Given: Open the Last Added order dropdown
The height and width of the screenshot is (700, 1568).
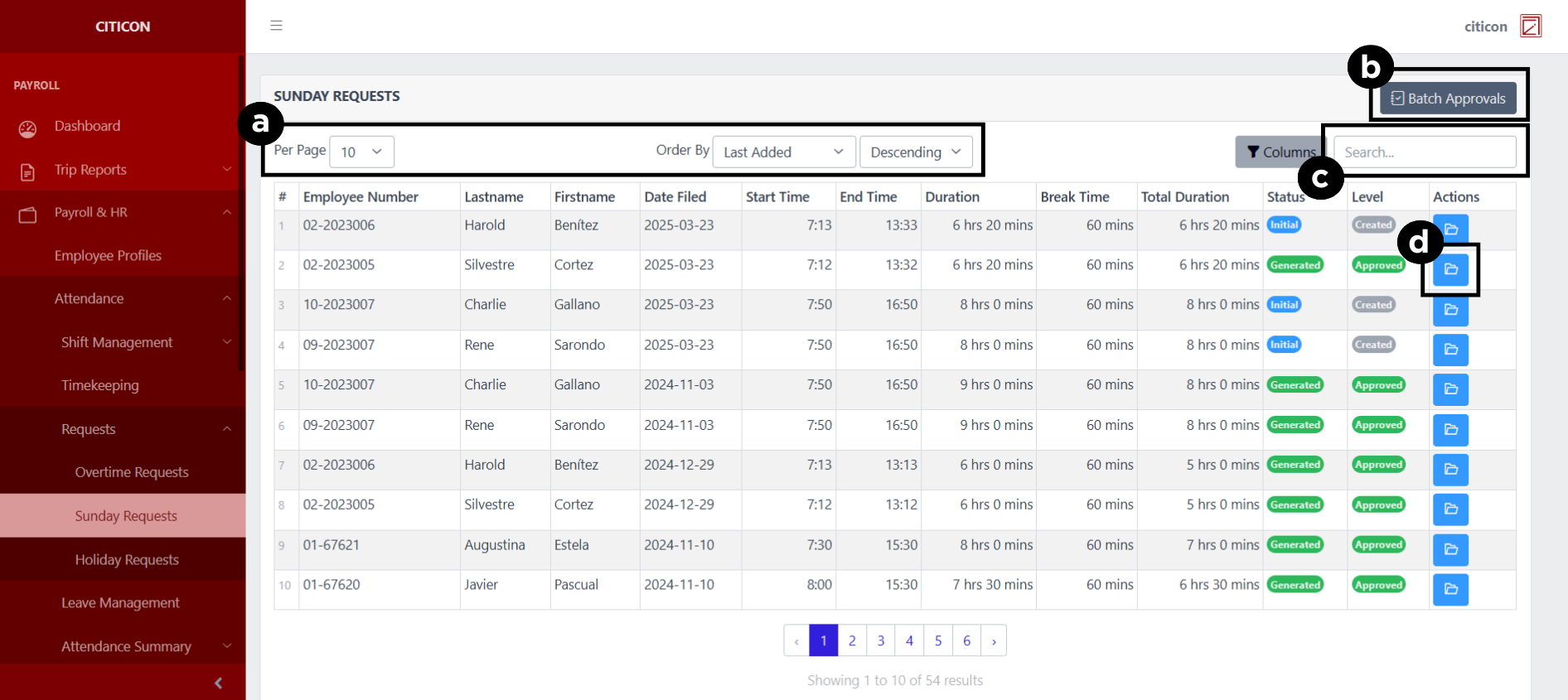Looking at the screenshot, I should pyautogui.click(x=782, y=152).
